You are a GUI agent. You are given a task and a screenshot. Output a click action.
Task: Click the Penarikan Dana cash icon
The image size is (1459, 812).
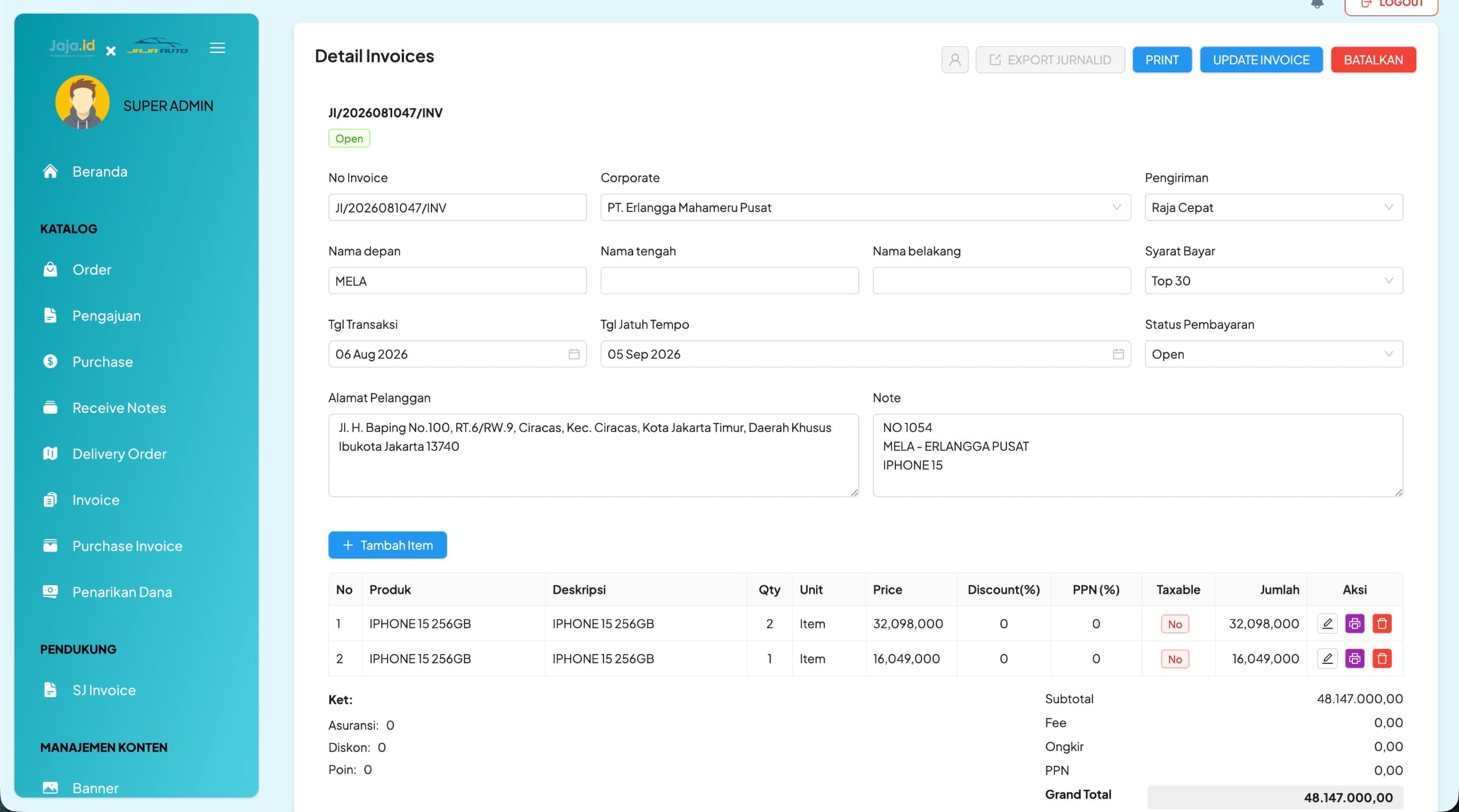point(50,591)
